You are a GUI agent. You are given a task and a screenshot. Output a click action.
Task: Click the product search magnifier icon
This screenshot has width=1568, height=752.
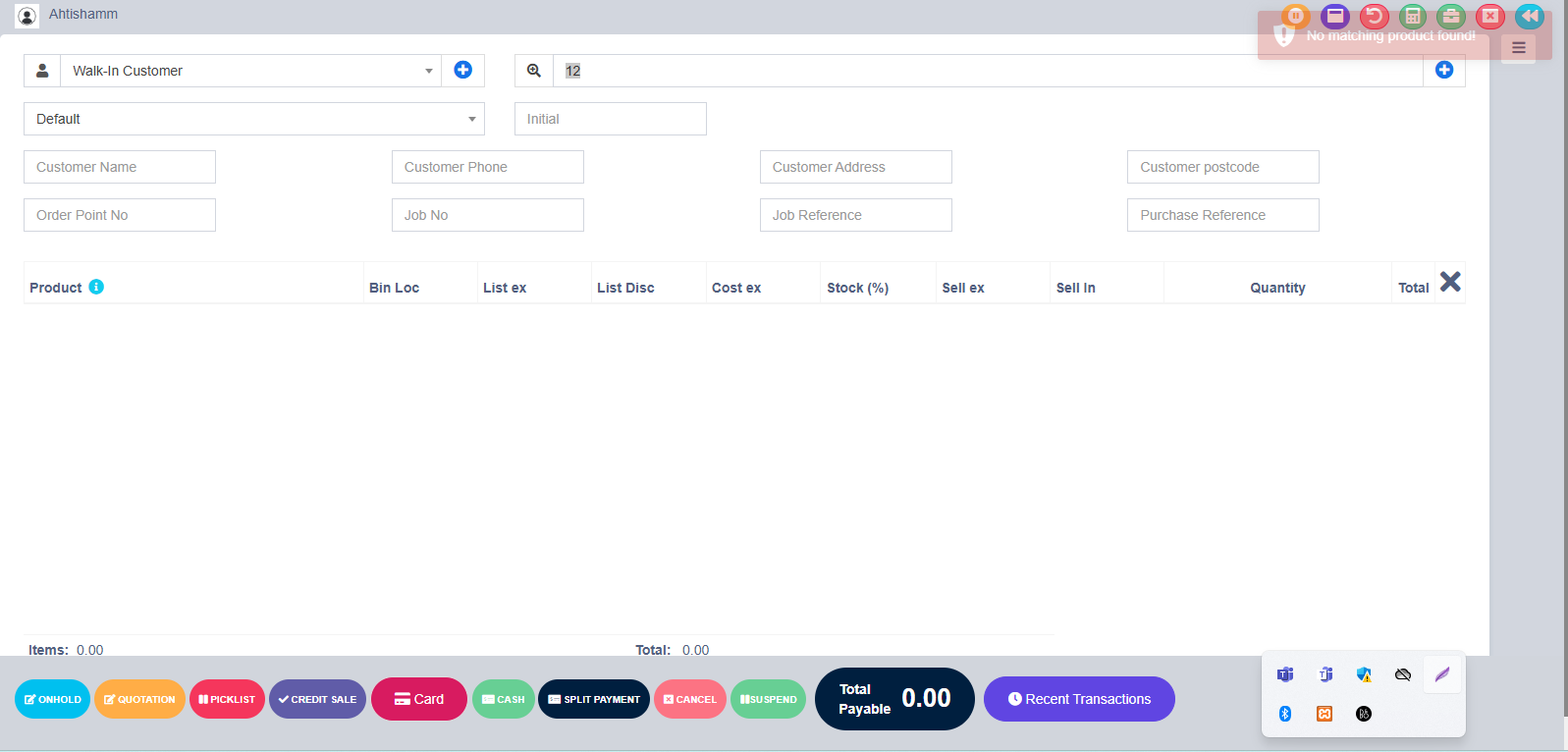[x=534, y=71]
